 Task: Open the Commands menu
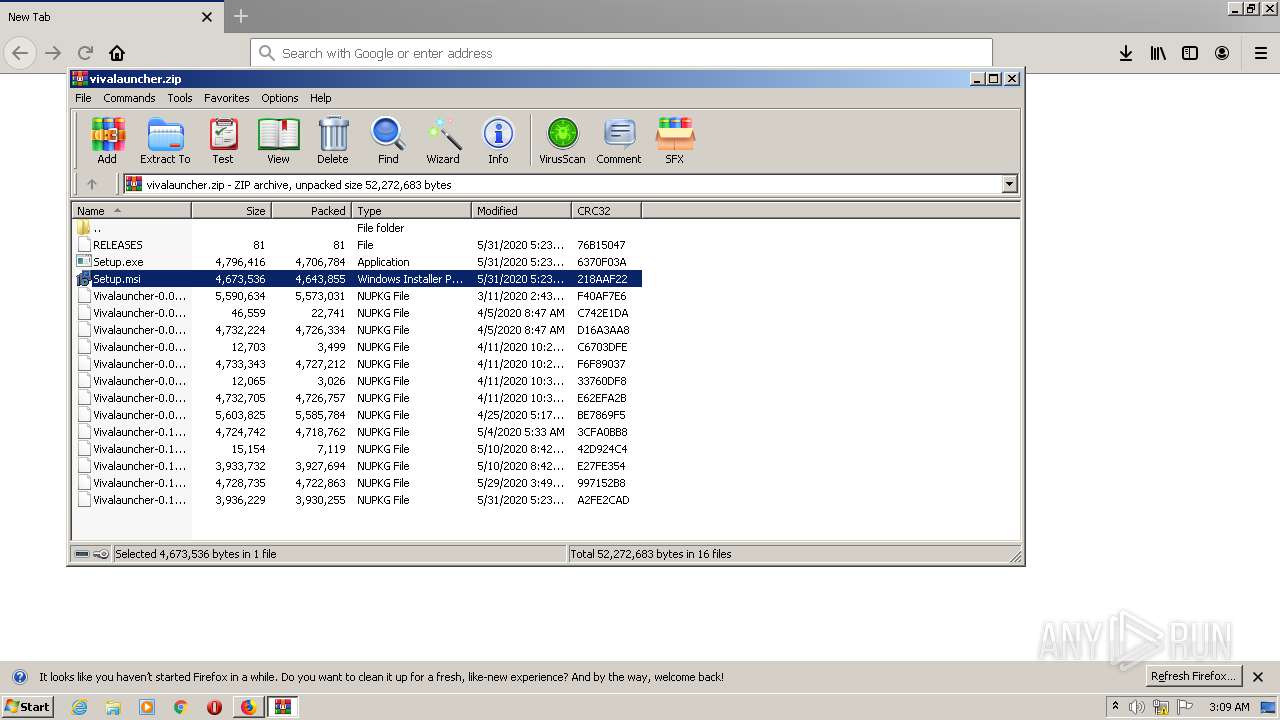click(x=129, y=98)
